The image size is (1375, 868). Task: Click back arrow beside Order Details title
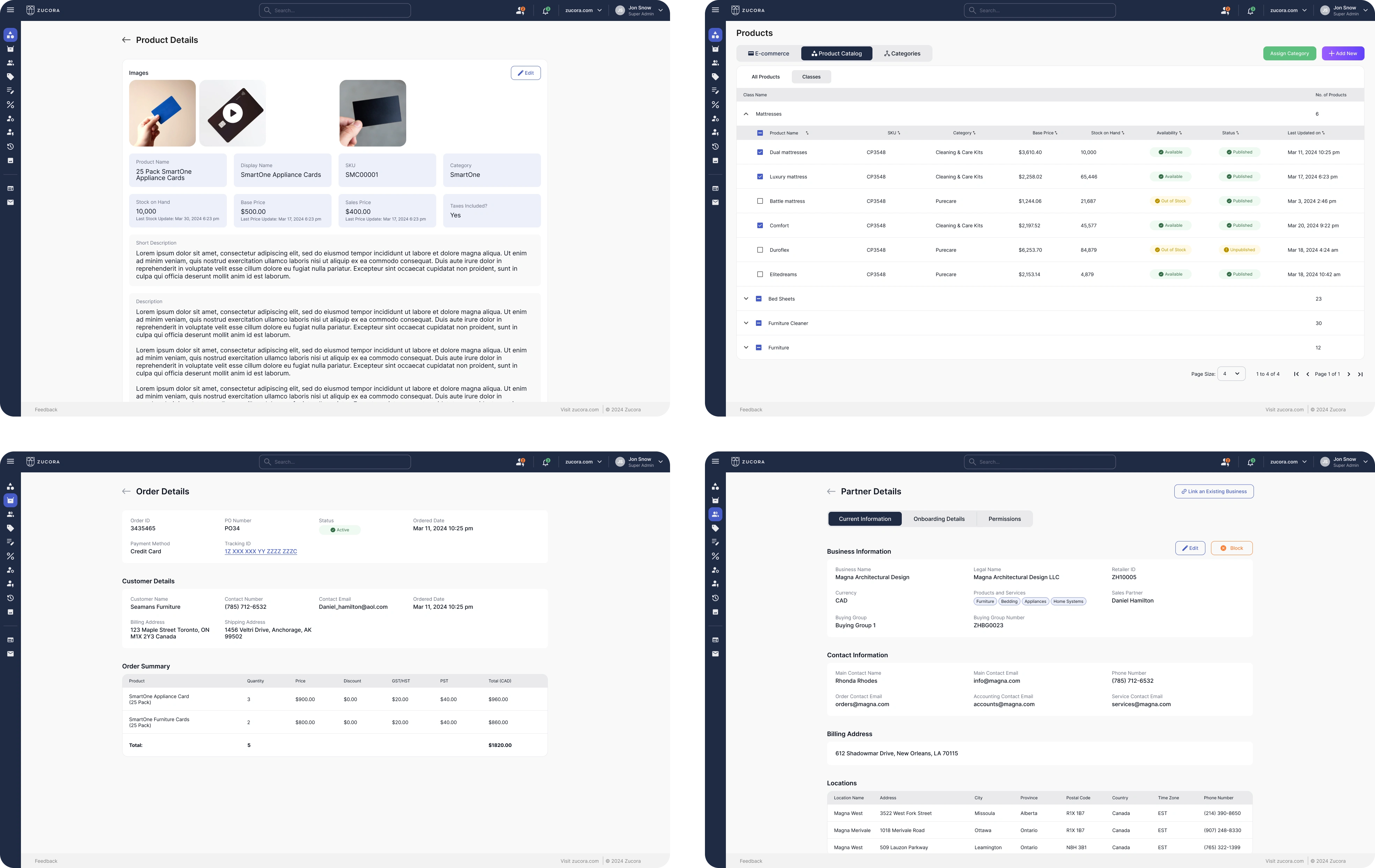pyautogui.click(x=126, y=491)
